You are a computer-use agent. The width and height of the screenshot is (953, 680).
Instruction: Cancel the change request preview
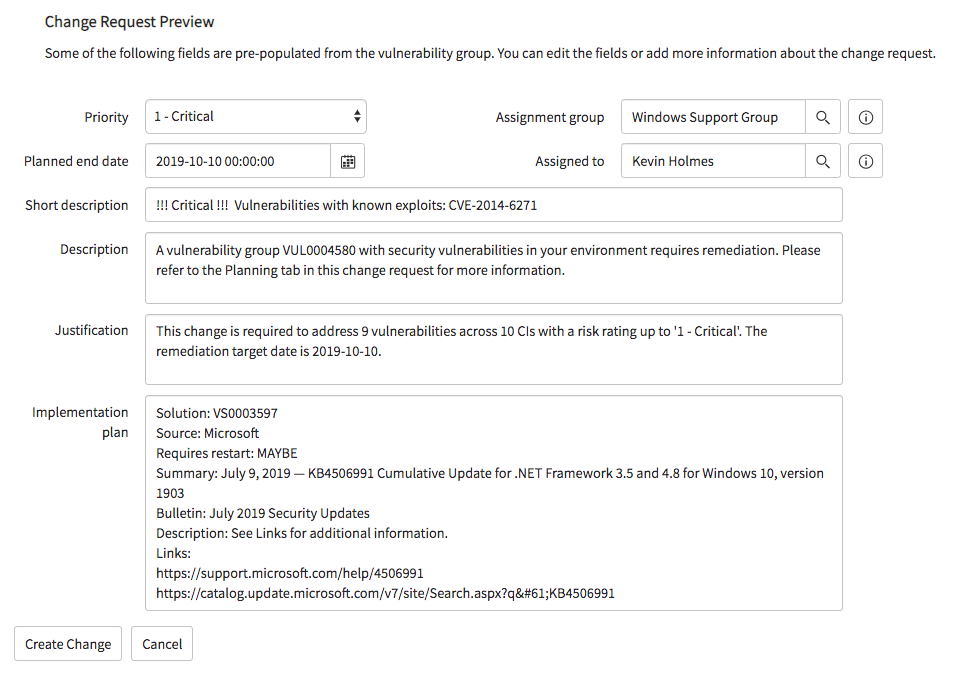162,644
